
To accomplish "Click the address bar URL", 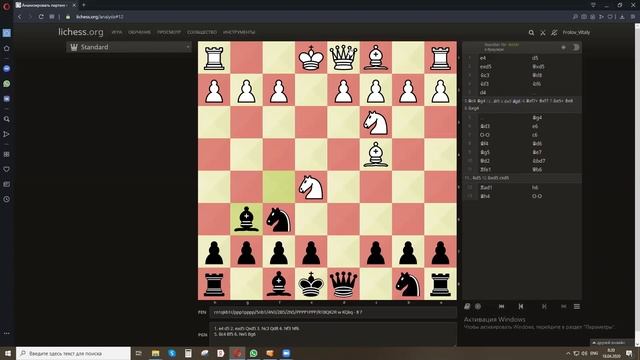I will pos(100,17).
